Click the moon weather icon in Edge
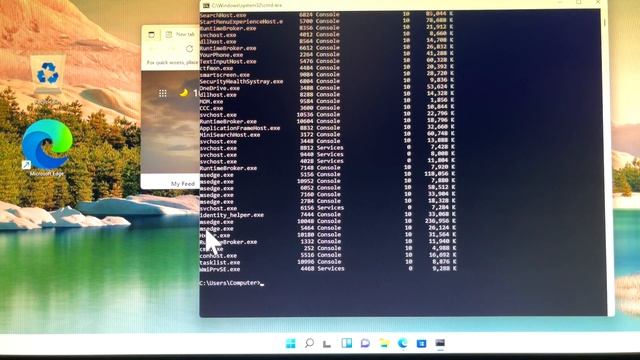Viewport: 640px width, 360px height. pos(184,93)
